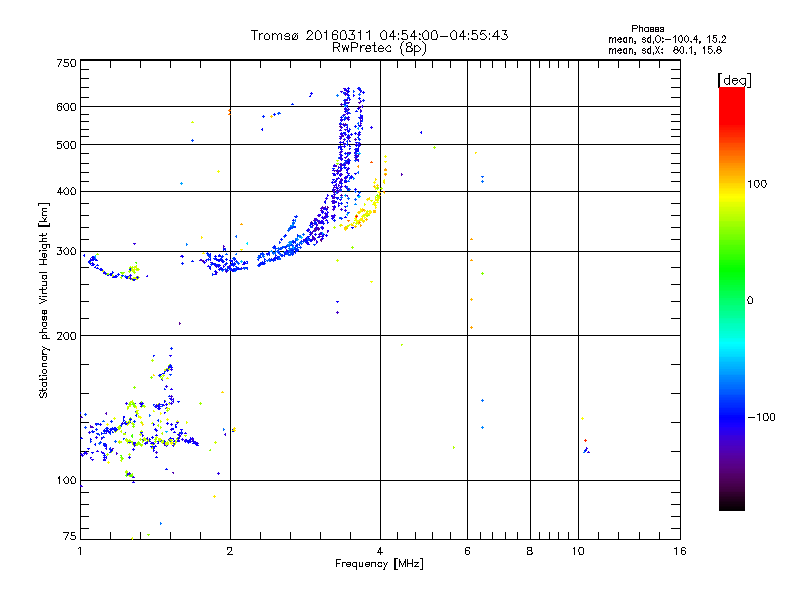Click the x-axis tick label '8'
Image resolution: width=800 pixels, height=600 pixels.
pos(530,551)
